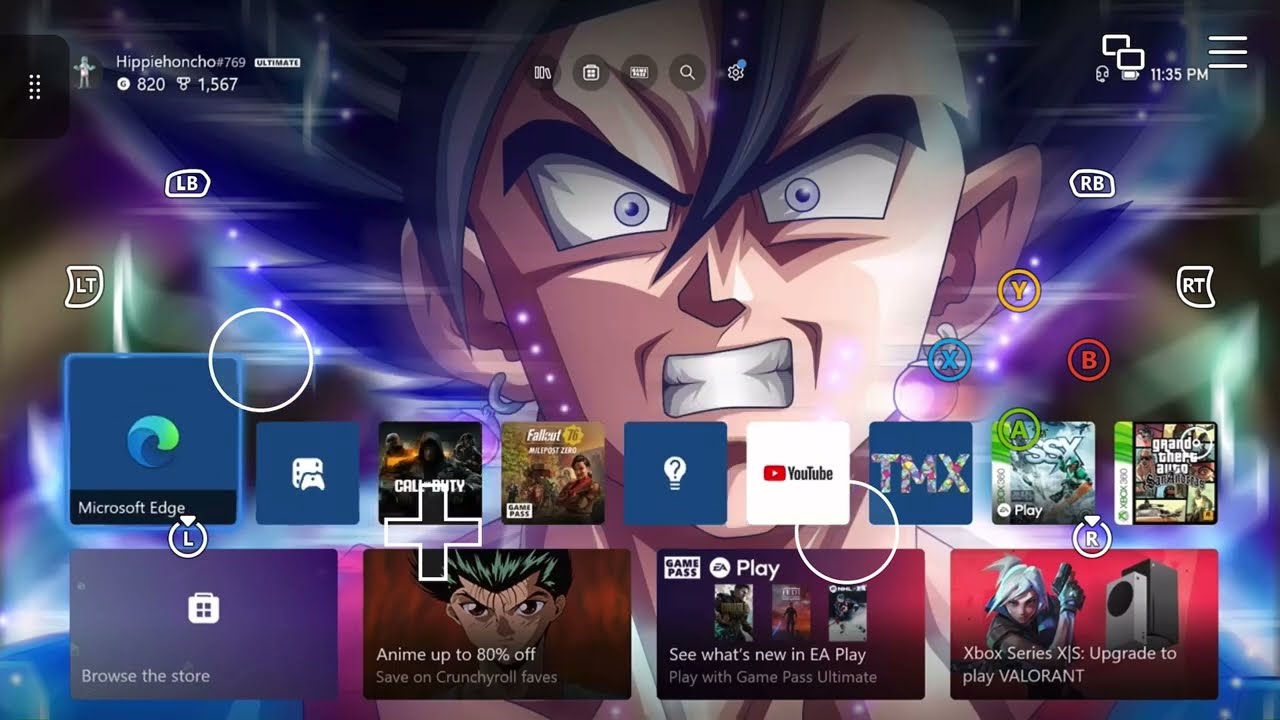The image size is (1280, 720).
Task: Open the hamburger menu overlay
Action: (x=1227, y=52)
